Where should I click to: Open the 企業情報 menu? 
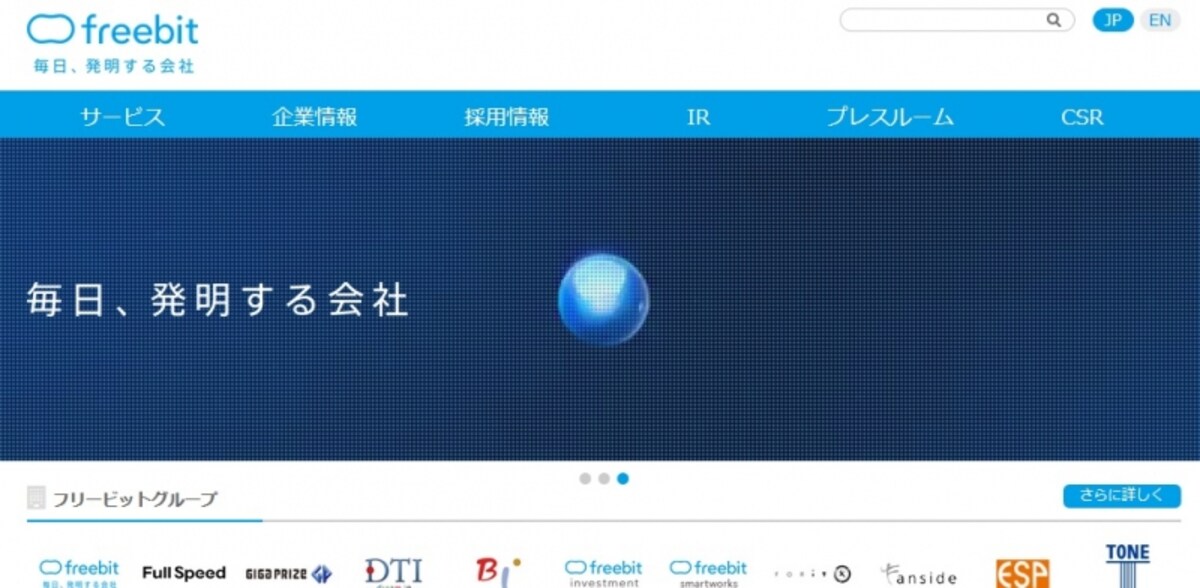[314, 116]
